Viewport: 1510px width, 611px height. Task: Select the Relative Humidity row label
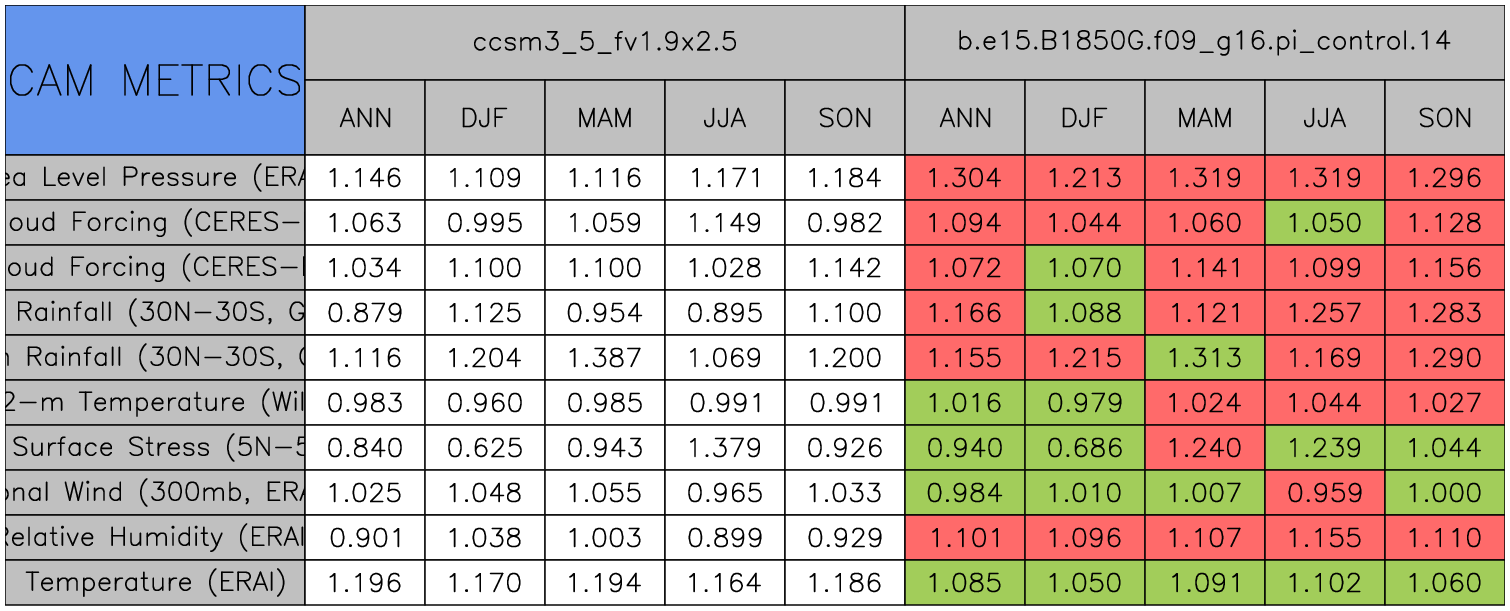click(155, 537)
